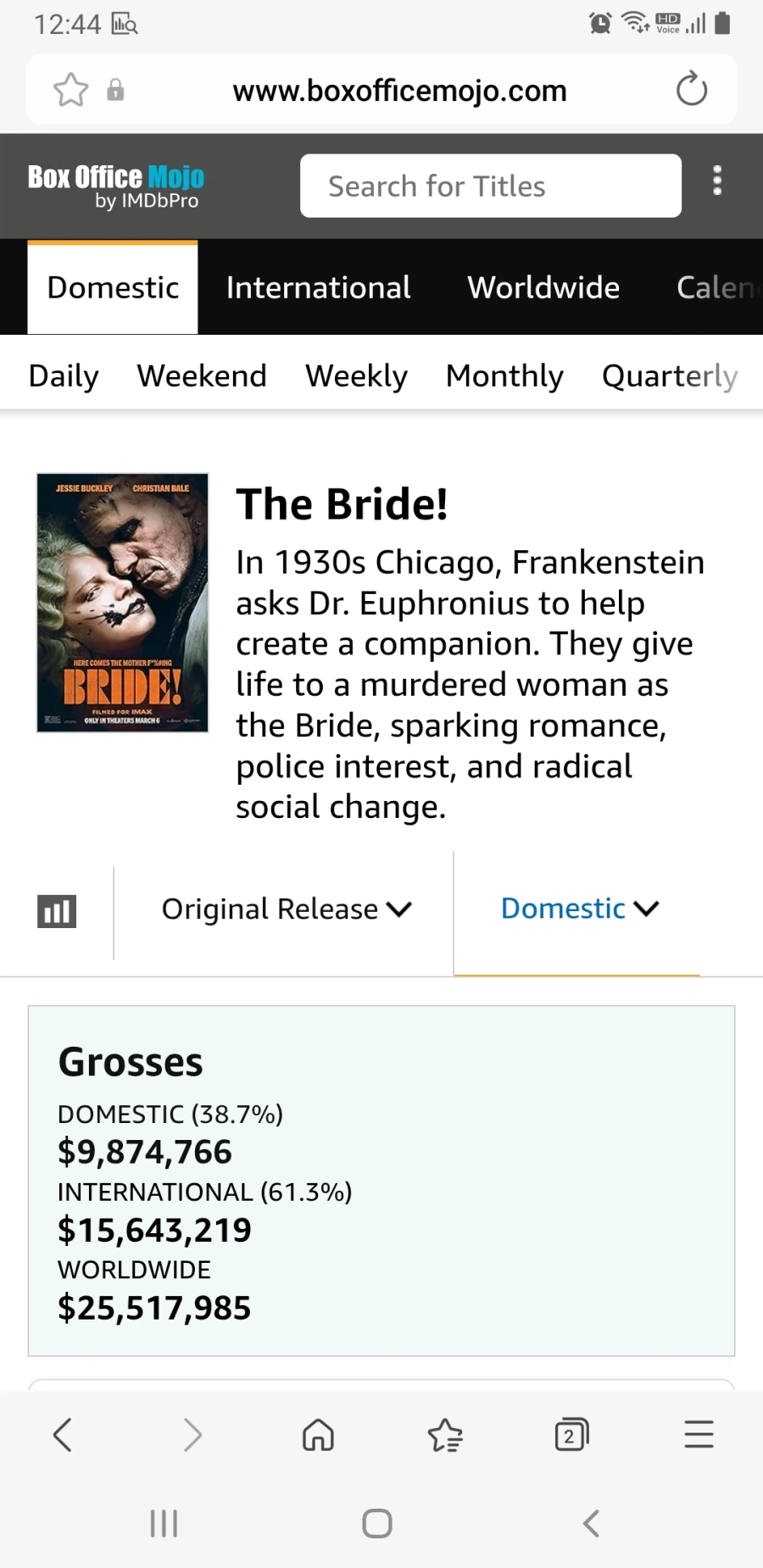Tap the Search for Titles field
The width and height of the screenshot is (763, 1568).
[x=490, y=186]
